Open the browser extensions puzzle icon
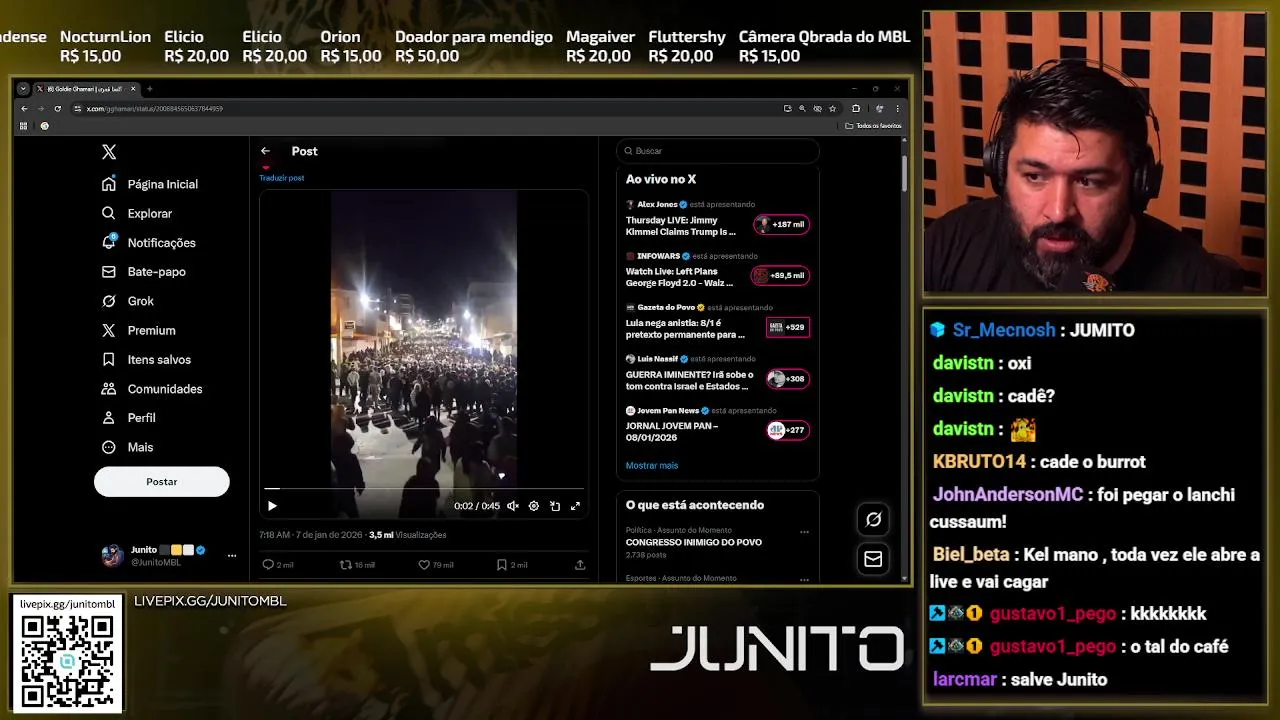 coord(855,108)
